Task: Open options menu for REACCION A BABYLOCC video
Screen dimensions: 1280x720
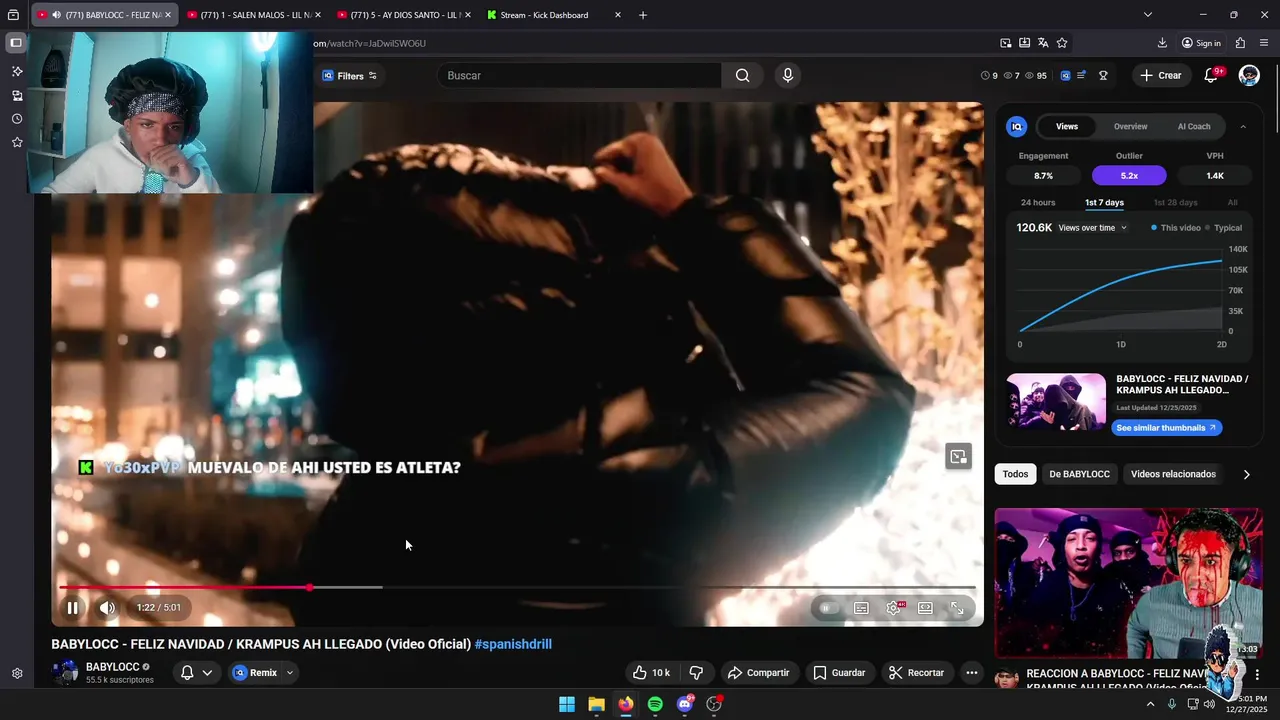Action: click(1257, 675)
